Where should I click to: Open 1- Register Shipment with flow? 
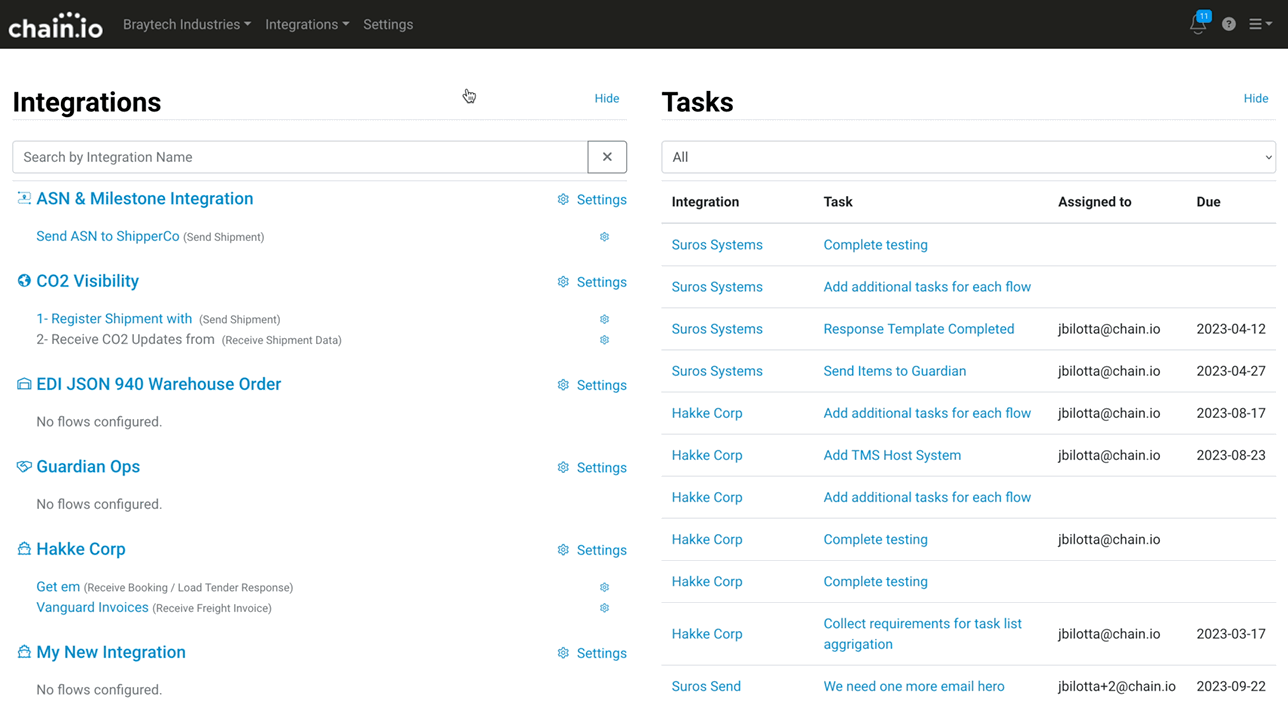pyautogui.click(x=114, y=318)
